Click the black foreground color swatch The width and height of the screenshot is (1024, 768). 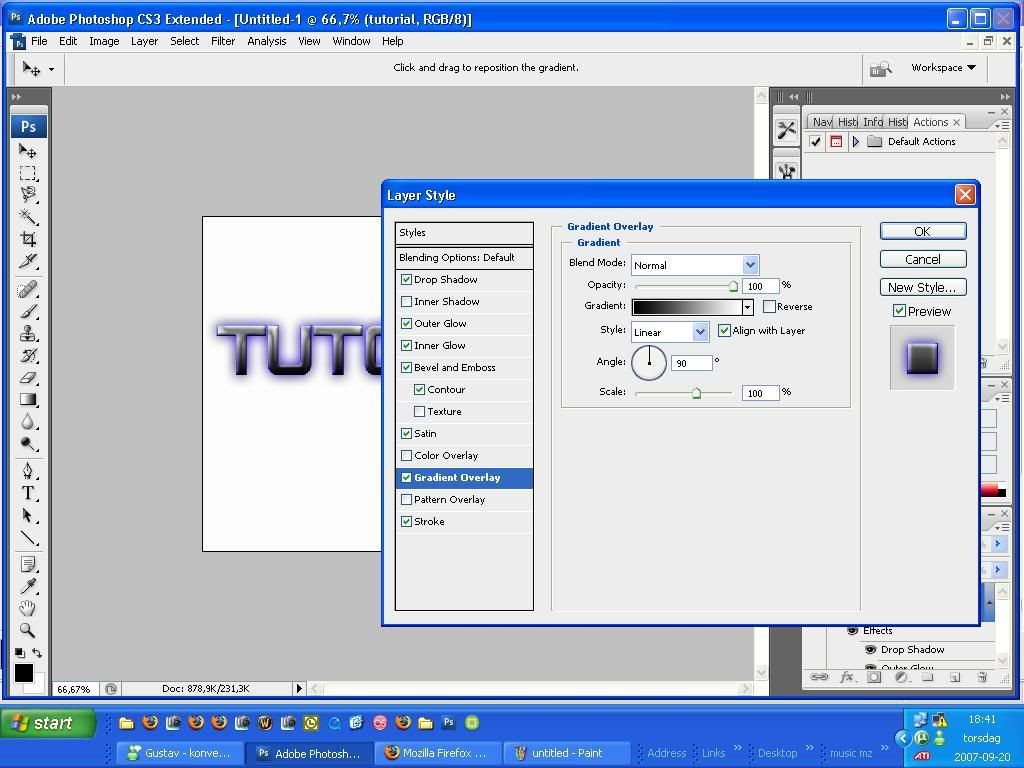[x=24, y=673]
